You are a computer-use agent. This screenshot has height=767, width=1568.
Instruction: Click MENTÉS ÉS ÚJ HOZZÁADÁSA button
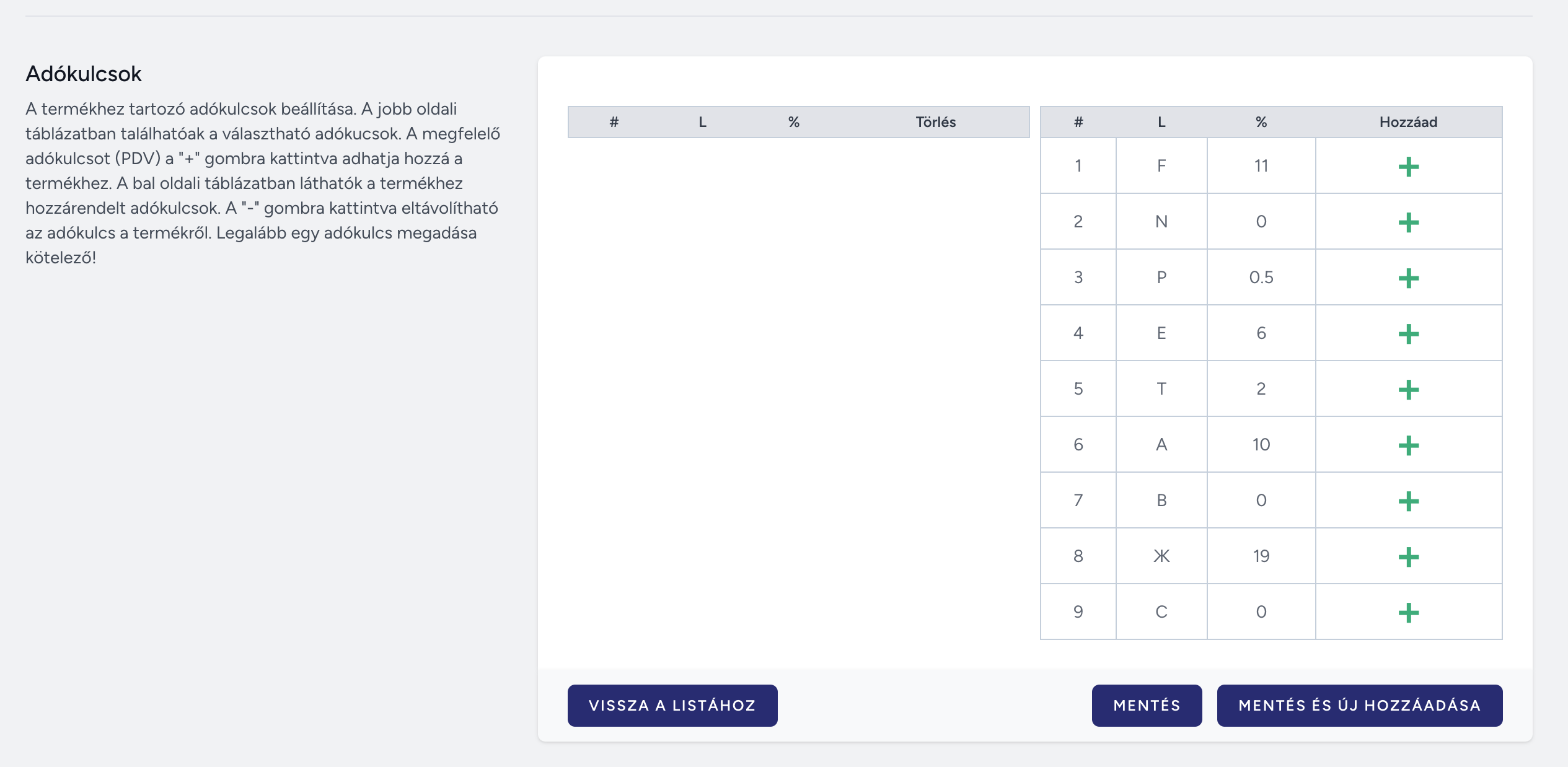tap(1360, 705)
